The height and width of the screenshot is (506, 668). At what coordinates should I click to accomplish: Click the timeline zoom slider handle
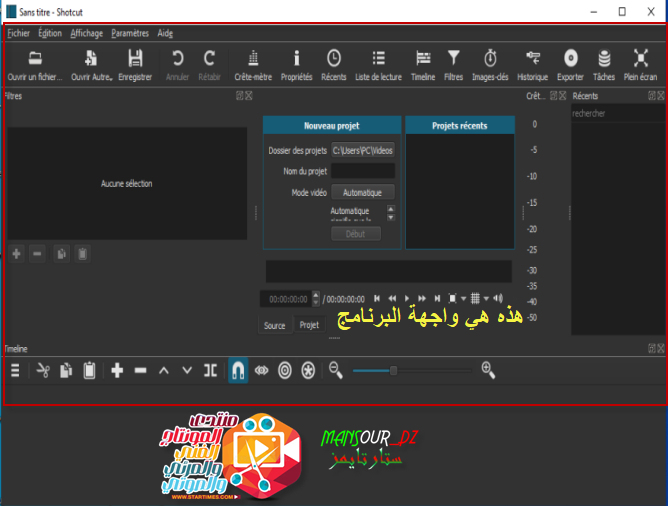click(394, 371)
